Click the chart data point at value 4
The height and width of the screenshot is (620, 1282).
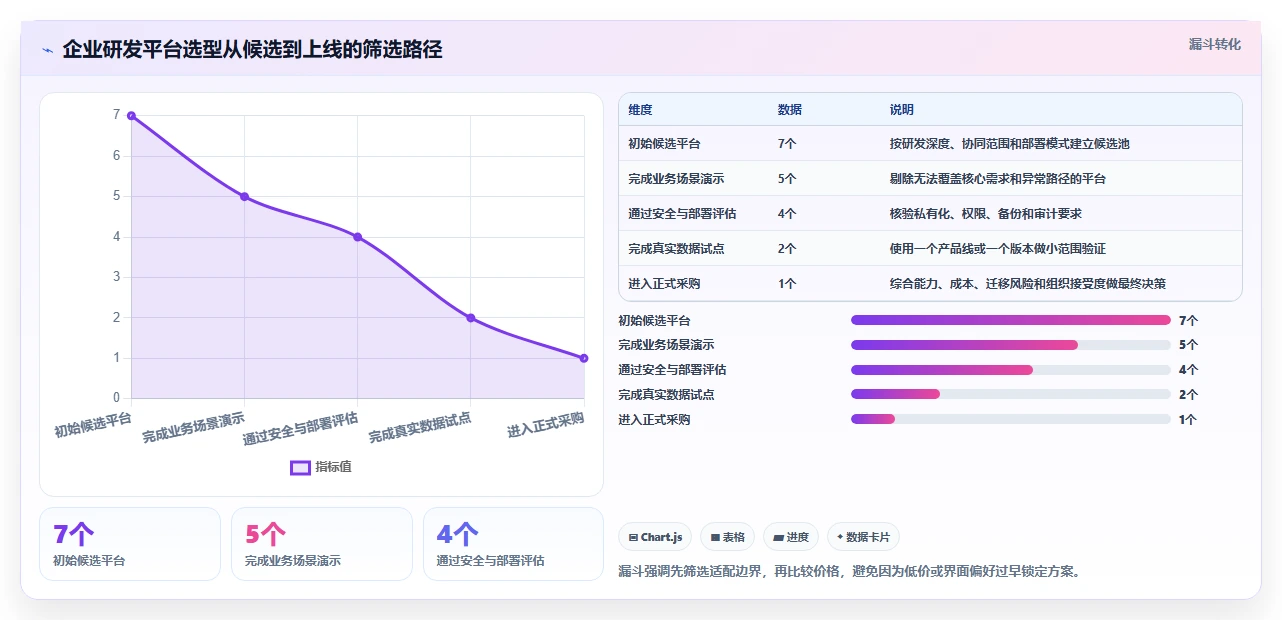(x=357, y=237)
